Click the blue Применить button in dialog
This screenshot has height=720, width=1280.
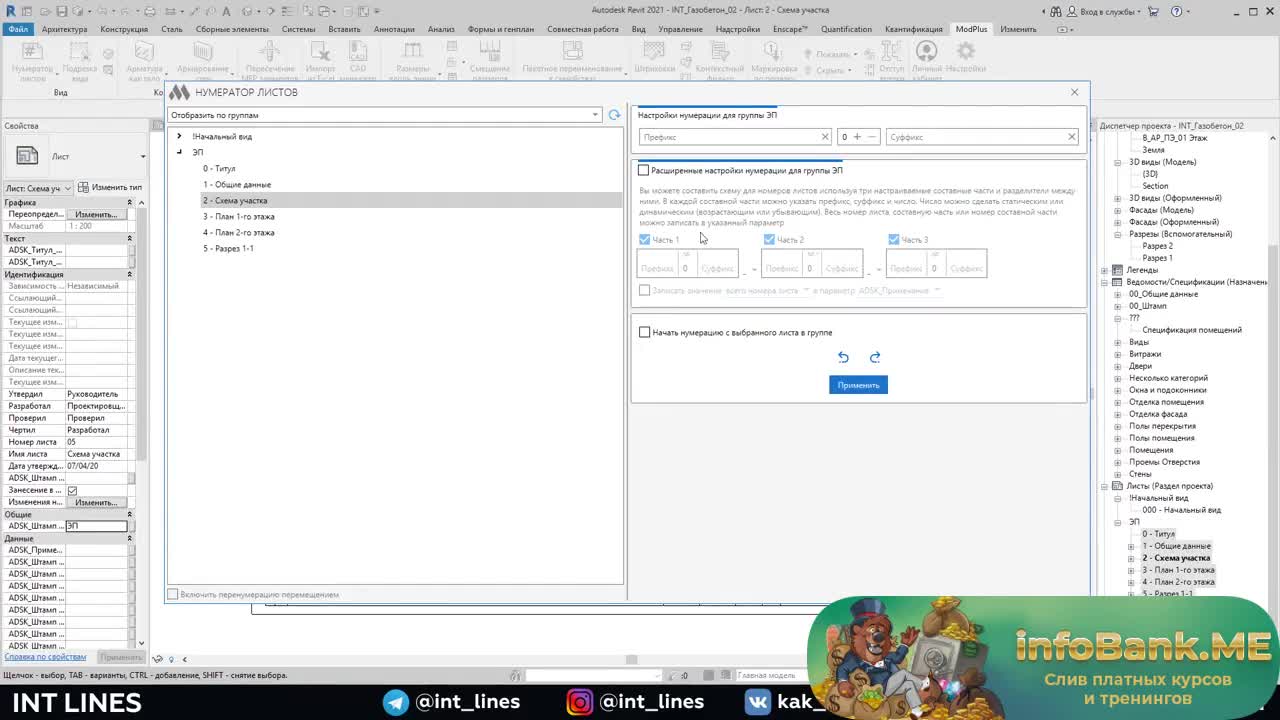(858, 385)
